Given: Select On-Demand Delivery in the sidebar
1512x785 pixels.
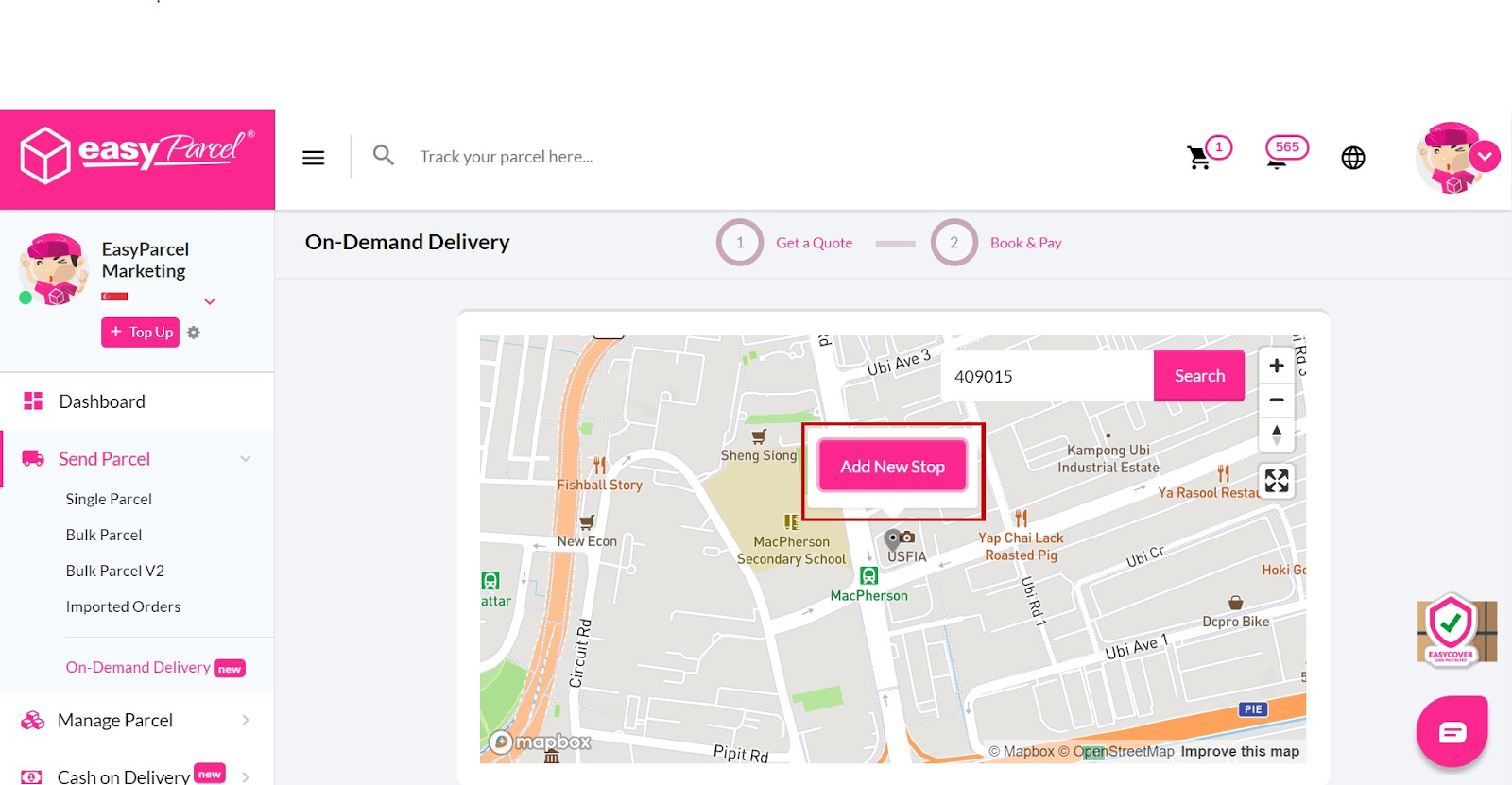Looking at the screenshot, I should click(137, 667).
